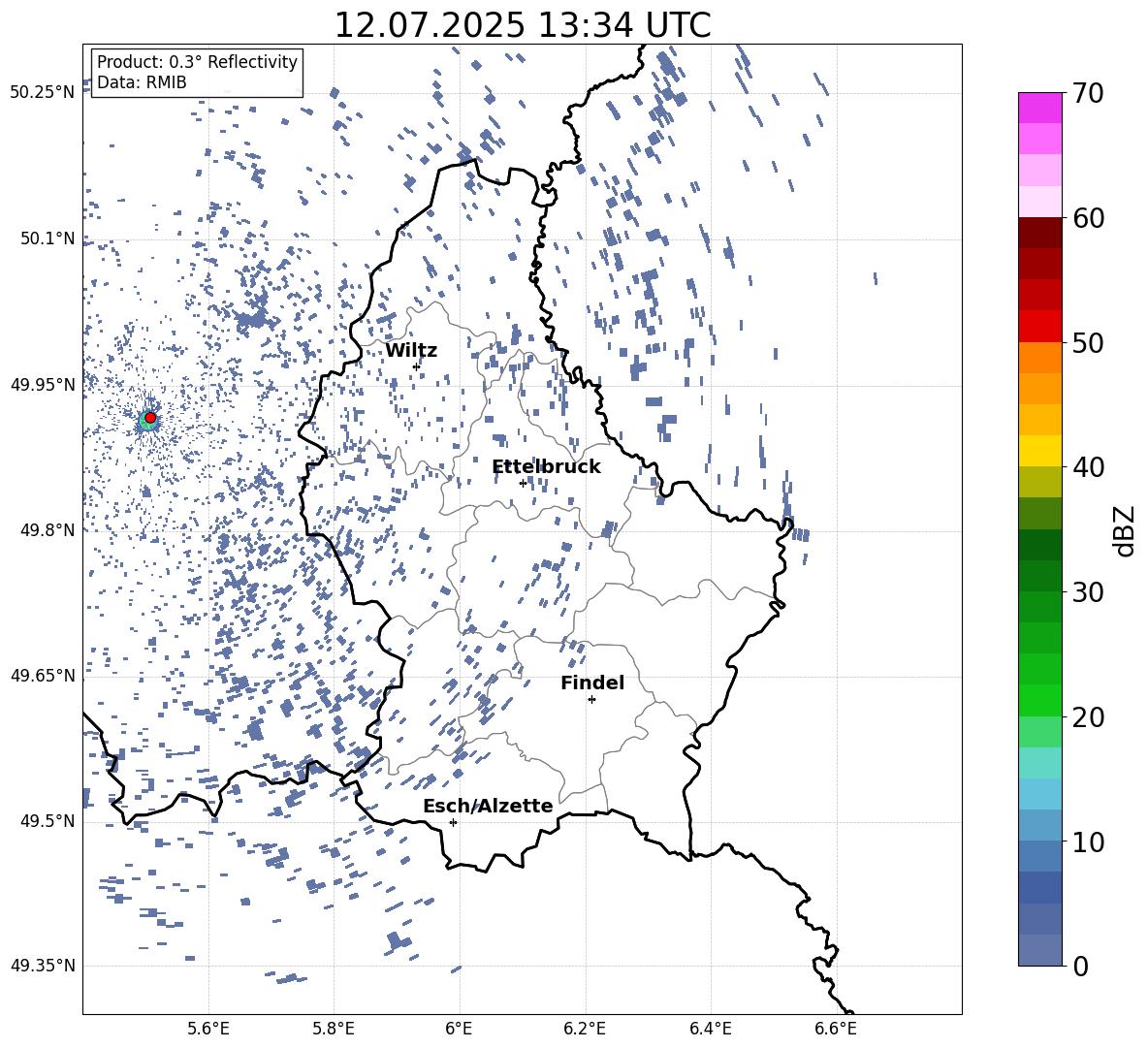Click the Ettelbruck city label

pos(546,467)
